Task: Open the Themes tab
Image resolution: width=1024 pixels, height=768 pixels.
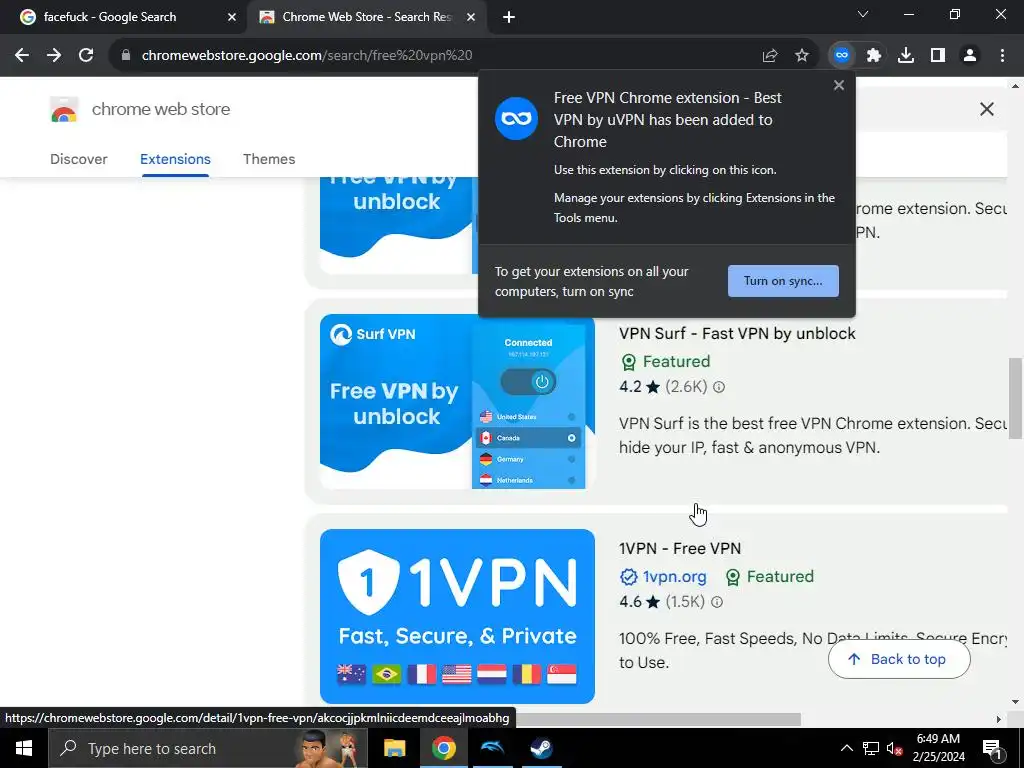Action: click(x=269, y=159)
